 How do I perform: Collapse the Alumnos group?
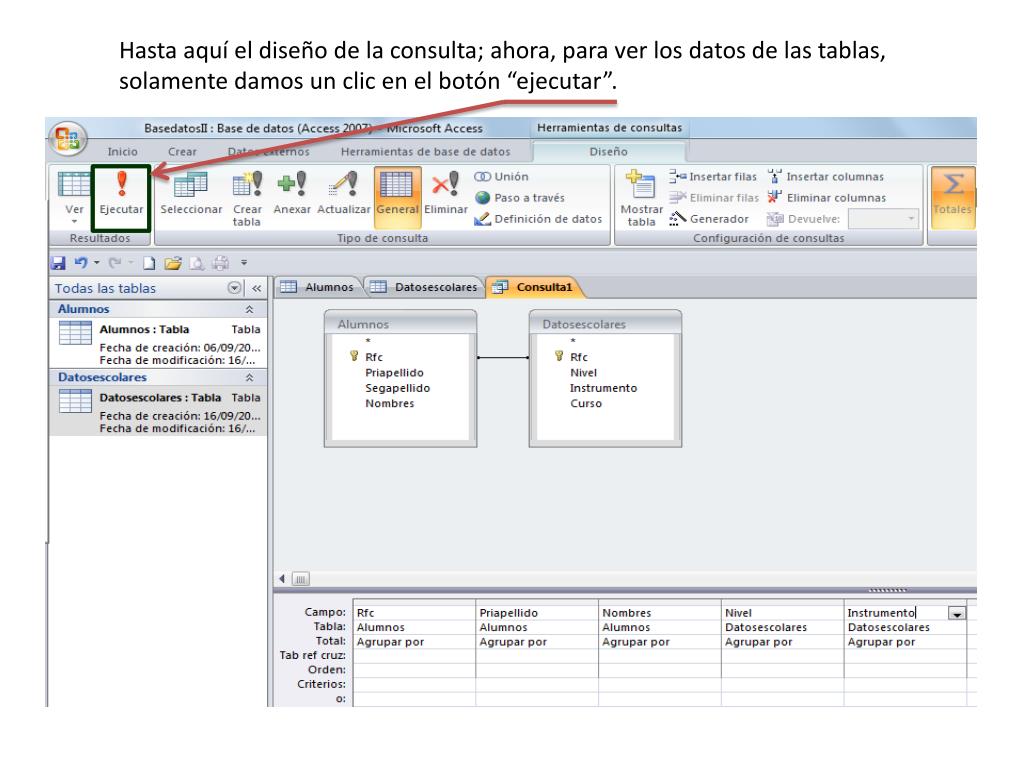click(x=249, y=310)
